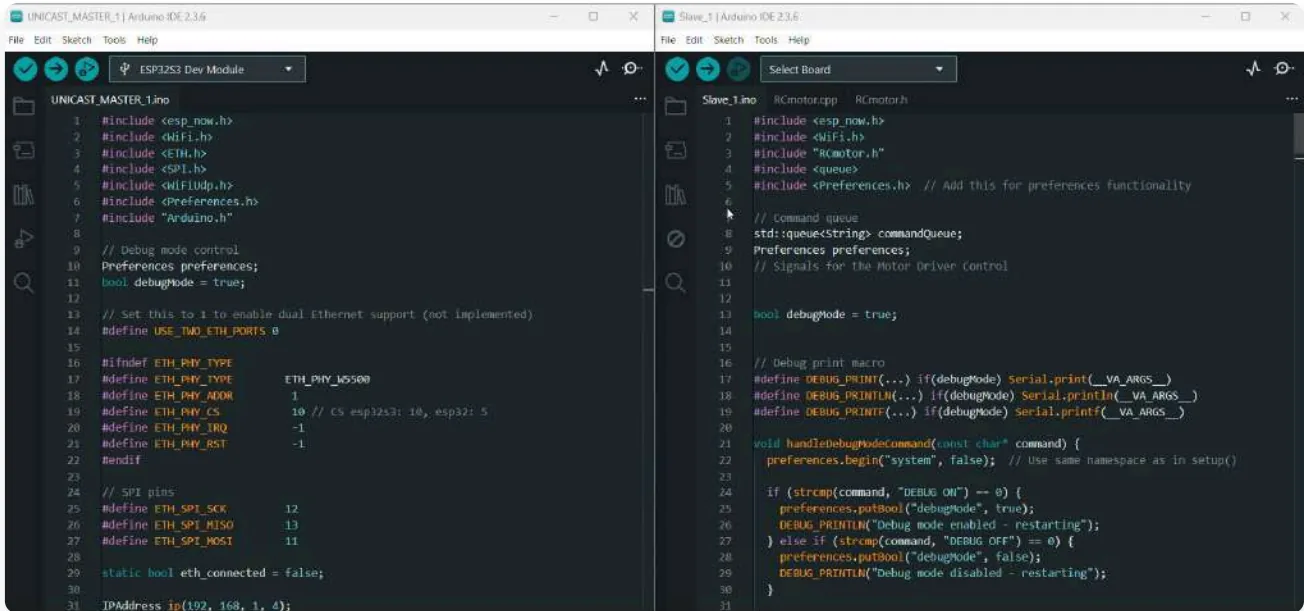Open Boards Manager in UNICAST_MASTER_1 sidebar

pyautogui.click(x=24, y=150)
